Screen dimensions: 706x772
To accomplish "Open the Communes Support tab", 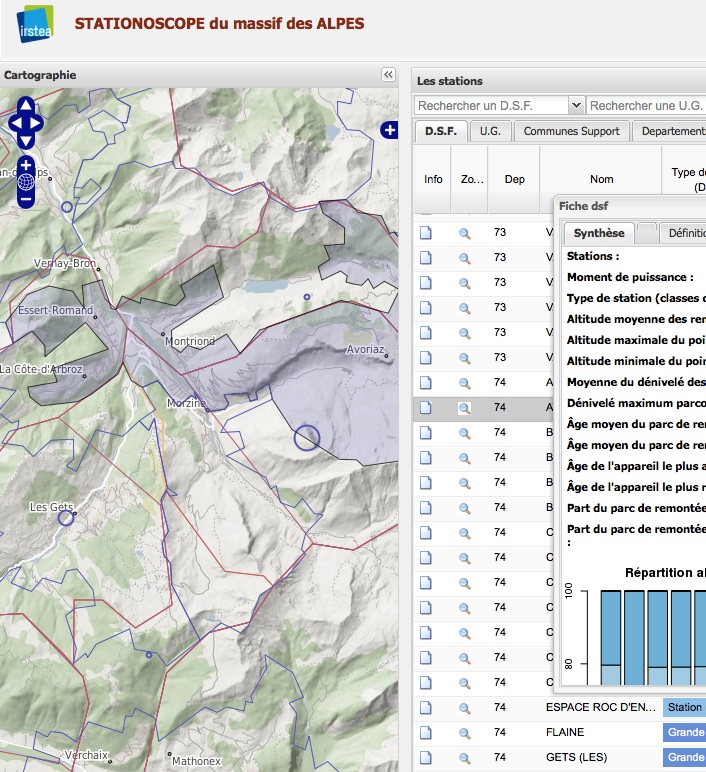I will (x=572, y=131).
